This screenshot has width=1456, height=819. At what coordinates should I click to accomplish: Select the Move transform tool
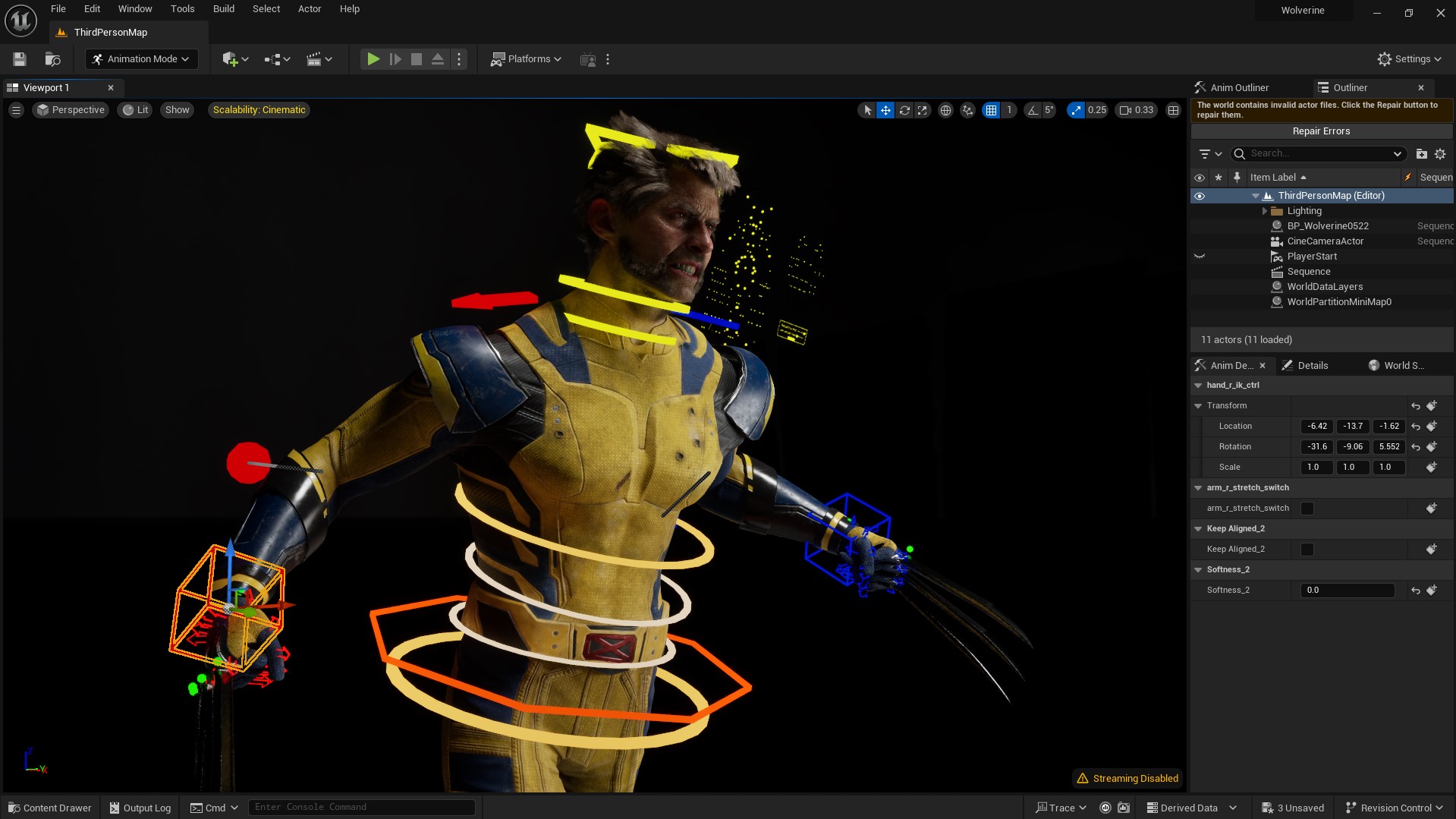pos(885,110)
